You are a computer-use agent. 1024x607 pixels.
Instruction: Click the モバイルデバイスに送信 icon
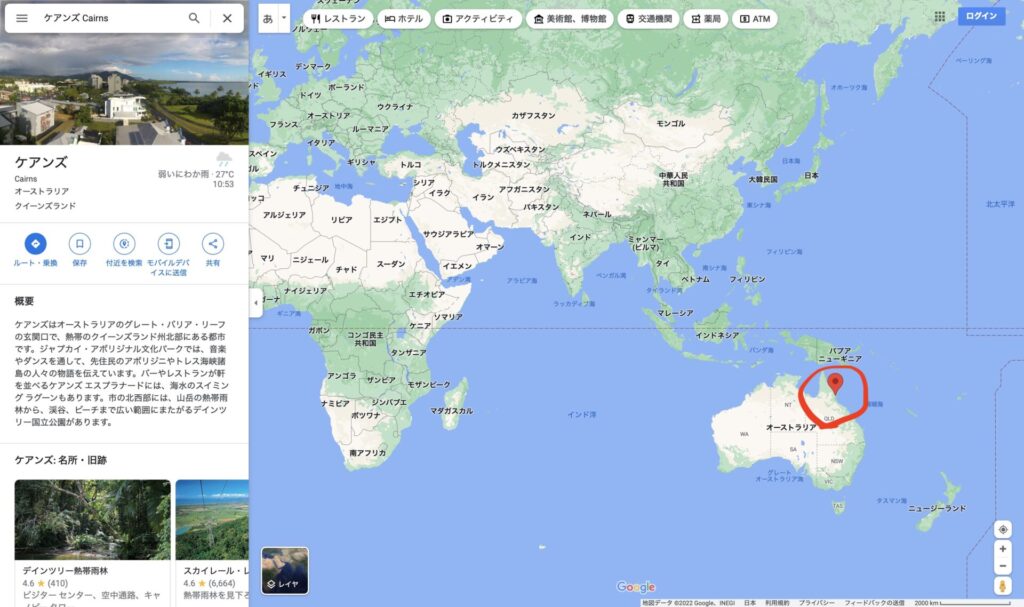point(168,244)
